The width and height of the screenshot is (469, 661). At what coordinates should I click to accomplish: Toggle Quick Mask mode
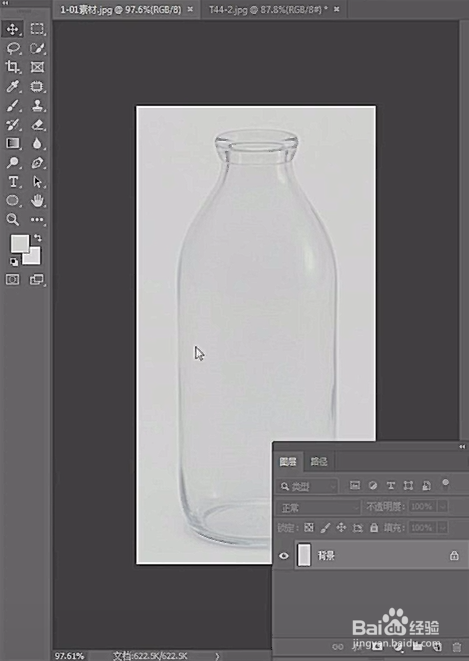pos(13,279)
